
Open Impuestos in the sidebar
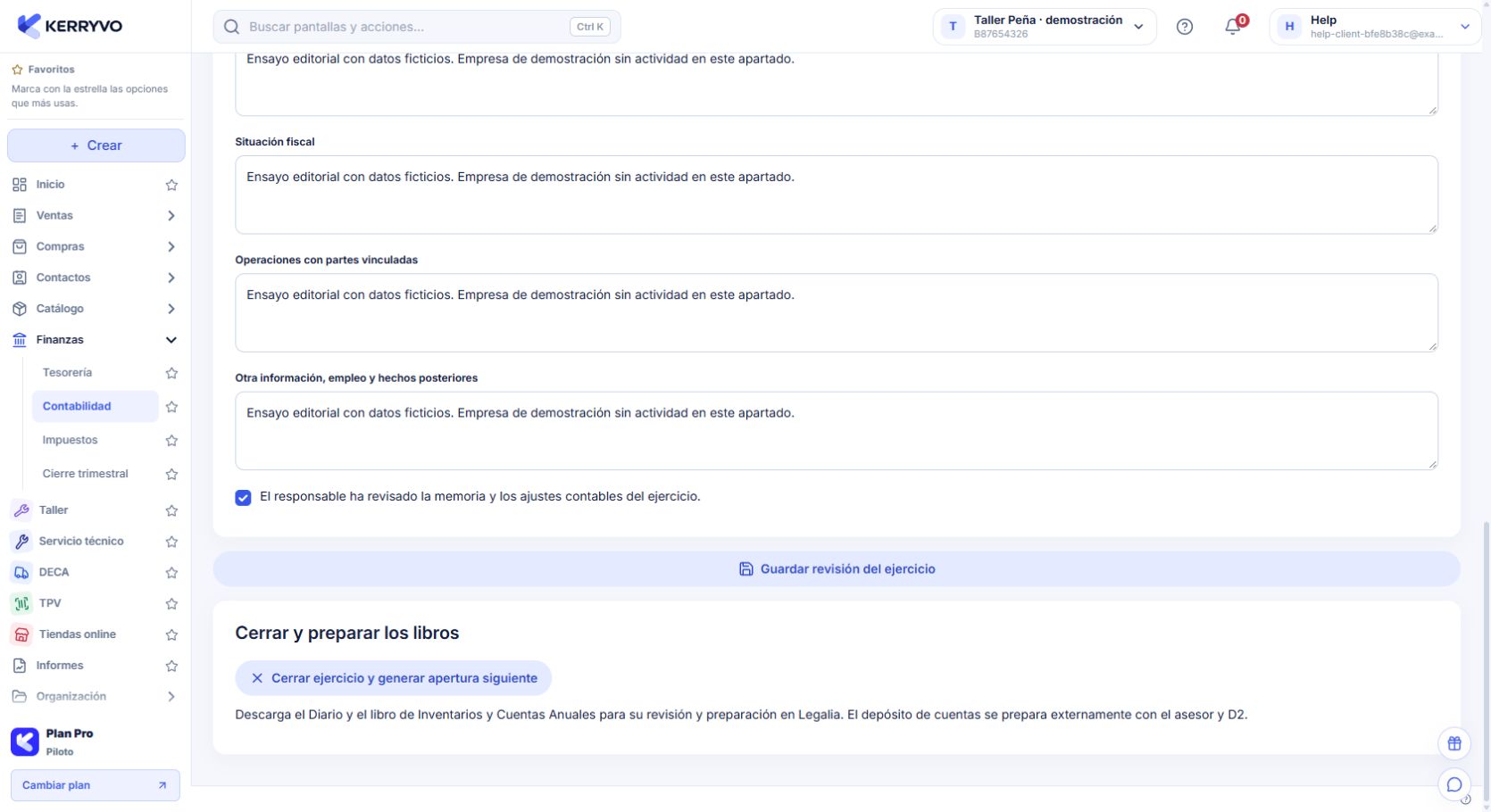(x=70, y=440)
